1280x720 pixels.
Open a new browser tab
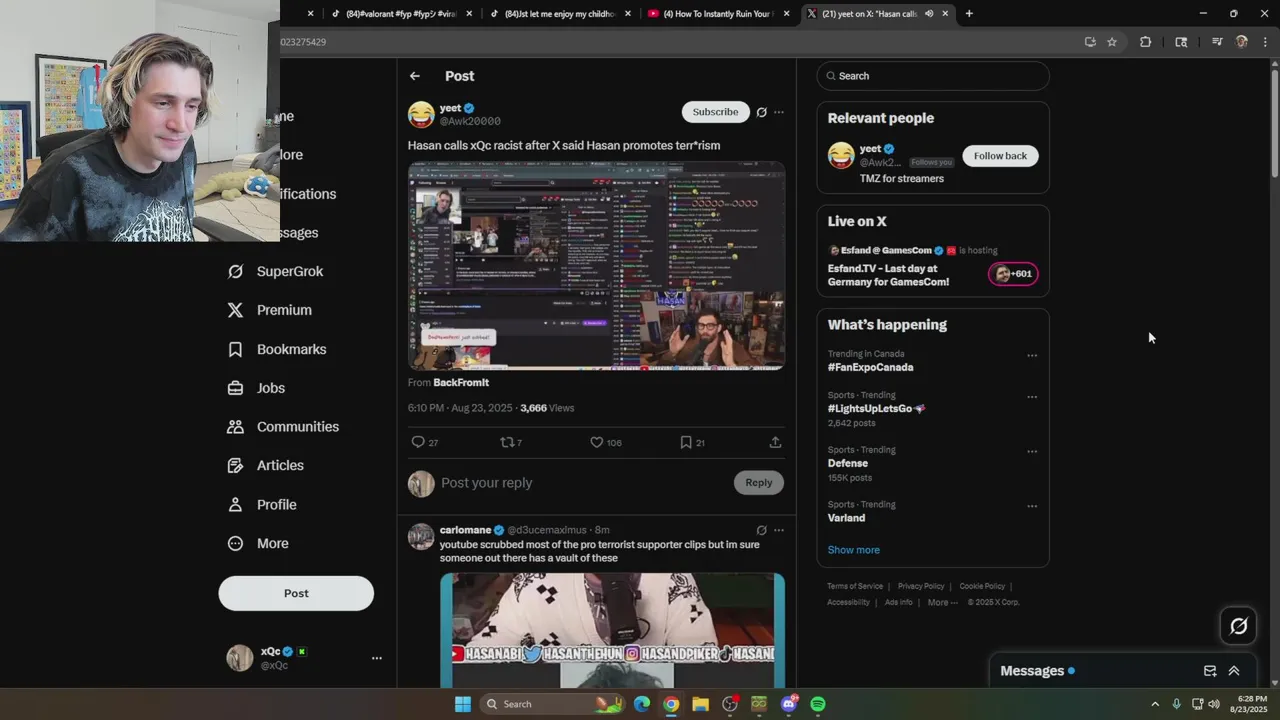click(969, 14)
